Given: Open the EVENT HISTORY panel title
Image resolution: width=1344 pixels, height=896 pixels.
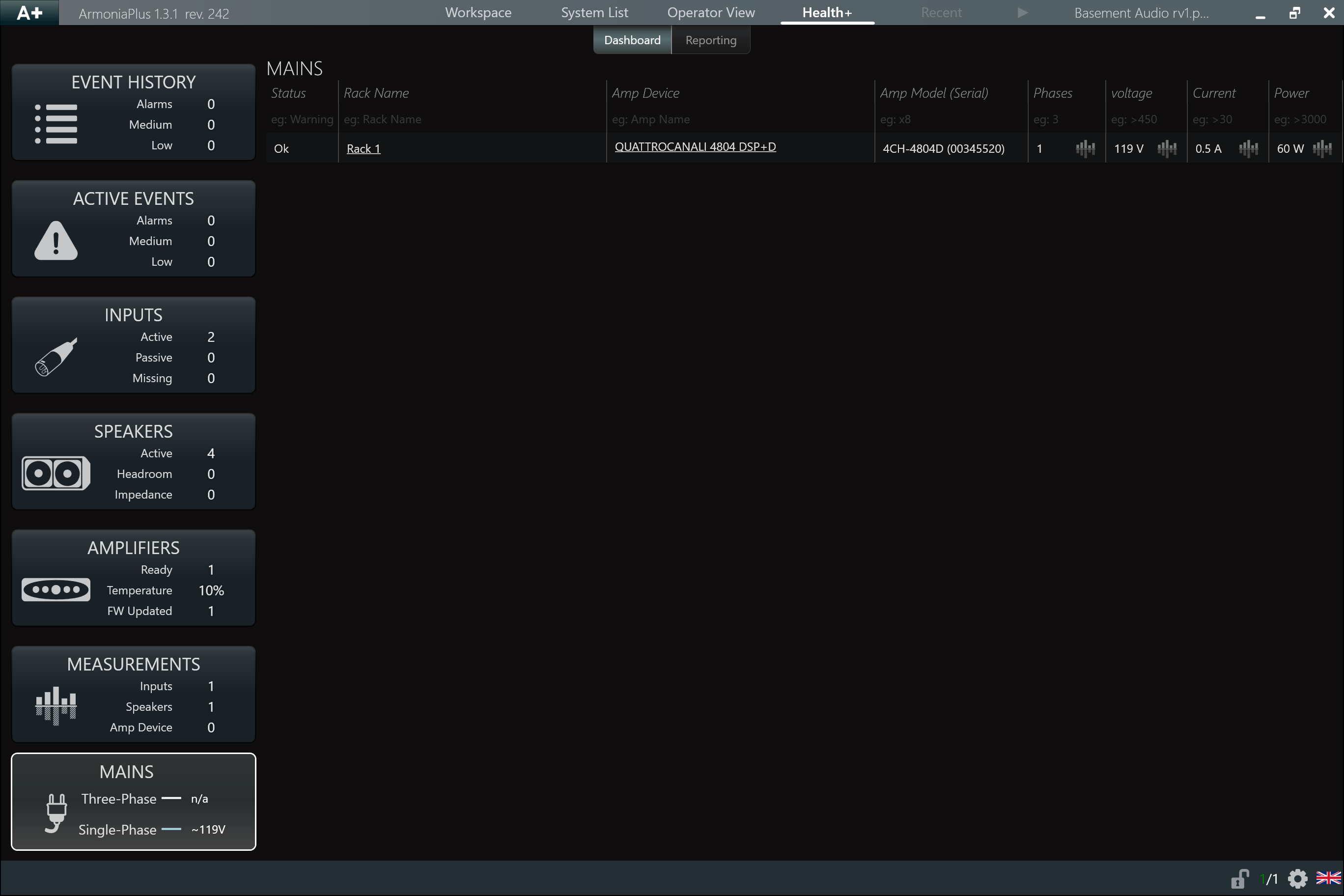Looking at the screenshot, I should point(133,83).
